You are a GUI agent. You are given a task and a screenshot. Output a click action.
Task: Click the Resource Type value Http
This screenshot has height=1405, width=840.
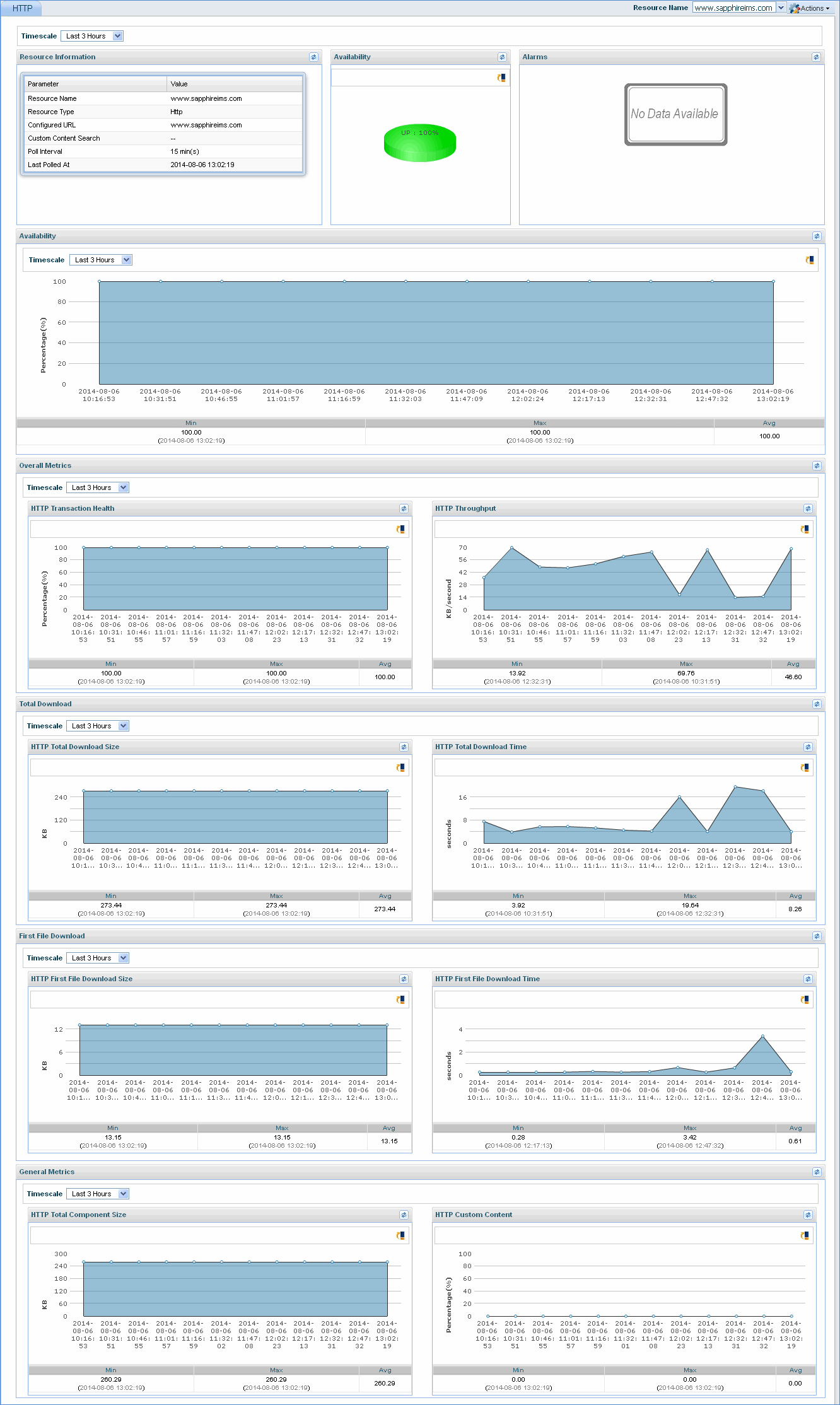177,112
